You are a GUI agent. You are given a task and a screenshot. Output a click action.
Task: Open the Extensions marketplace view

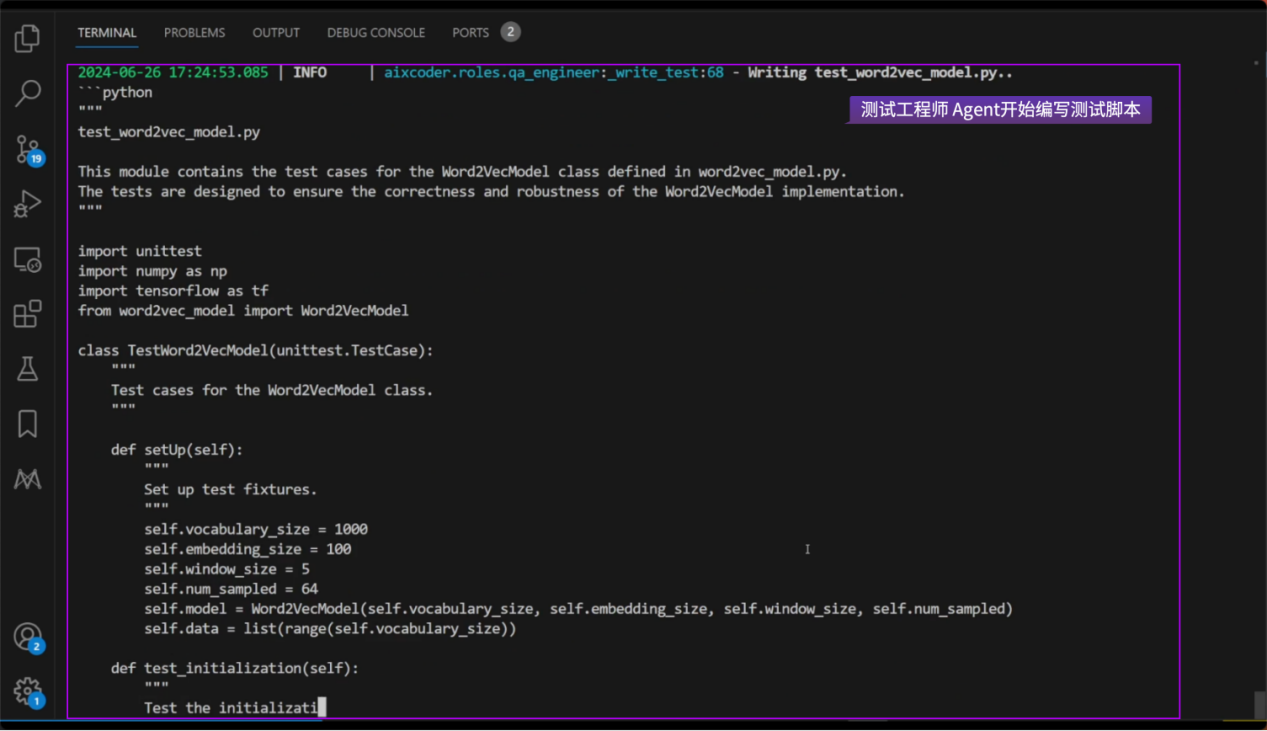(x=27, y=314)
